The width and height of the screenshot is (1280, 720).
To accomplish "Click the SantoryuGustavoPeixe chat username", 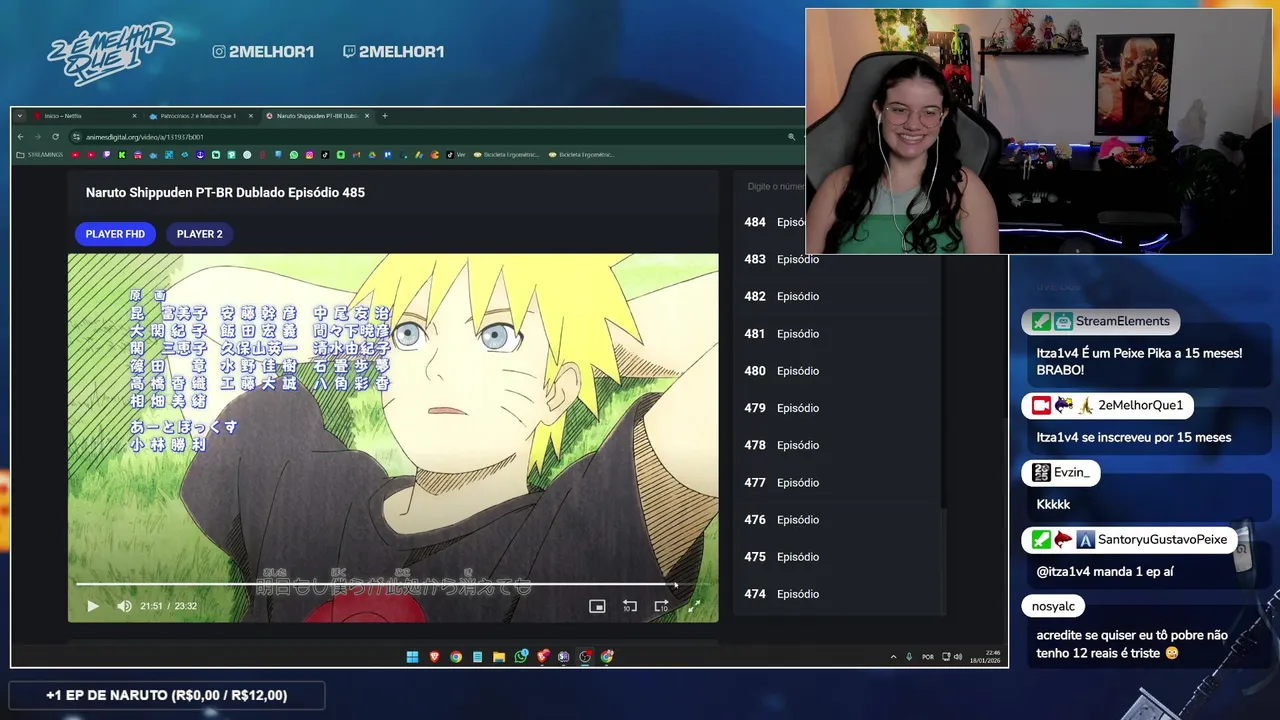I will point(1162,539).
